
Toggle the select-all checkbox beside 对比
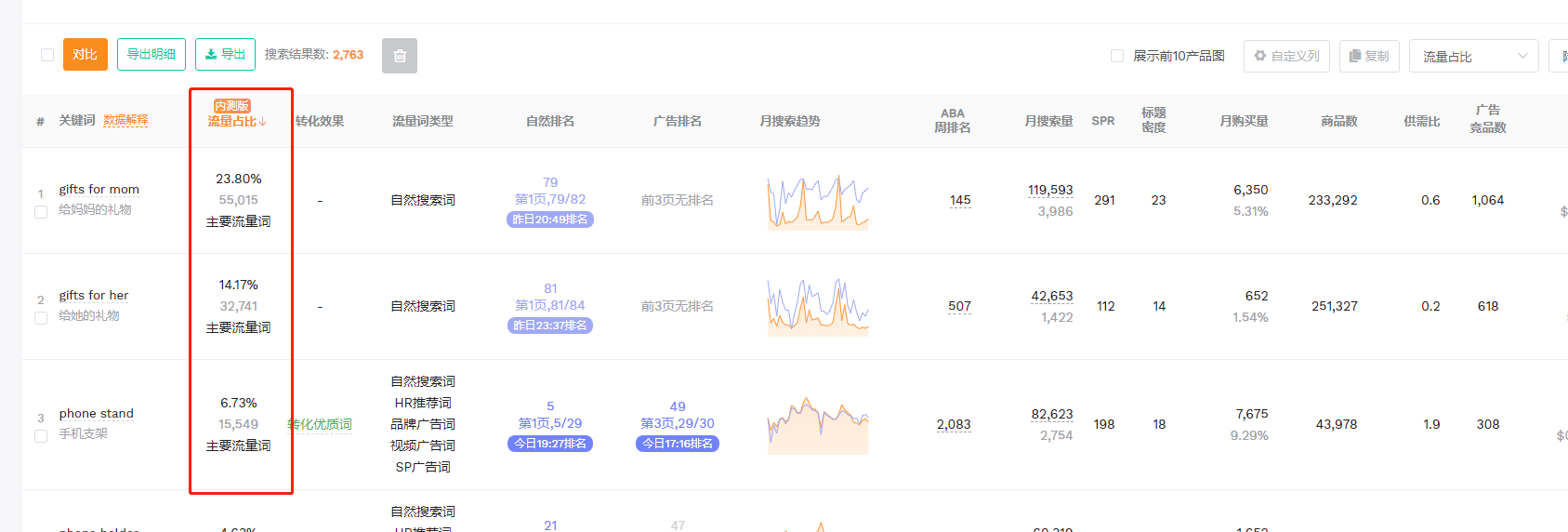coord(47,55)
